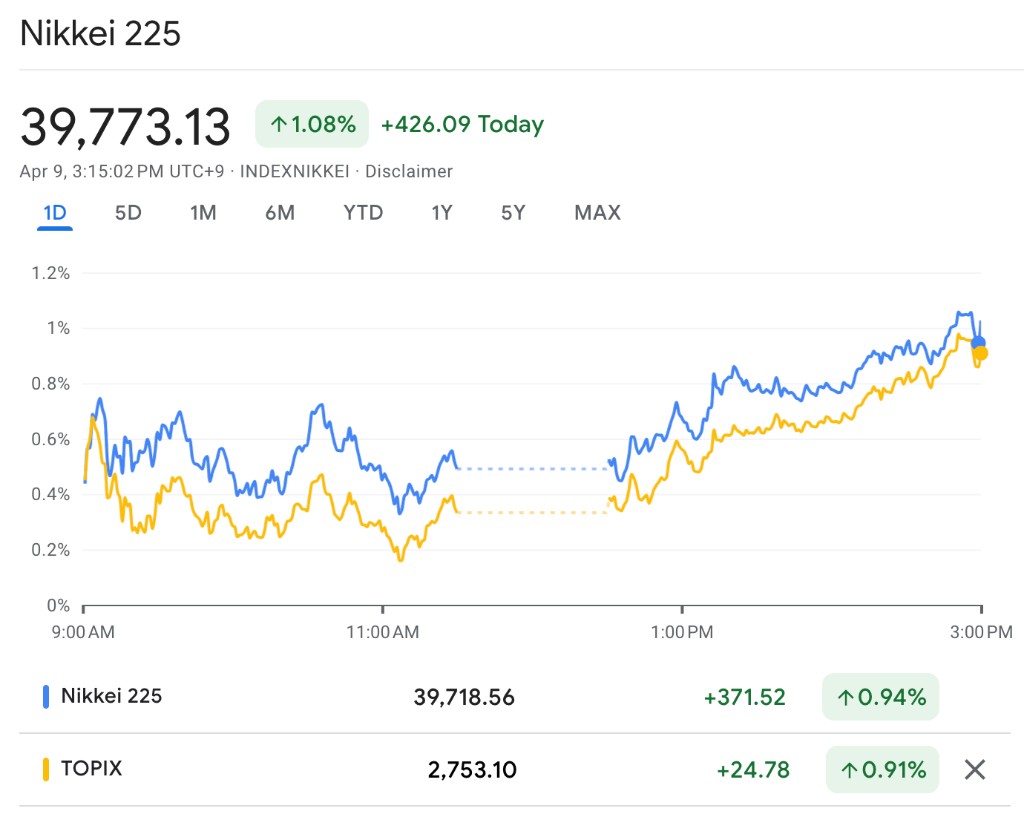The width and height of the screenshot is (1024, 823).
Task: Click the TOPIX 0.91% change badge
Action: tap(882, 769)
